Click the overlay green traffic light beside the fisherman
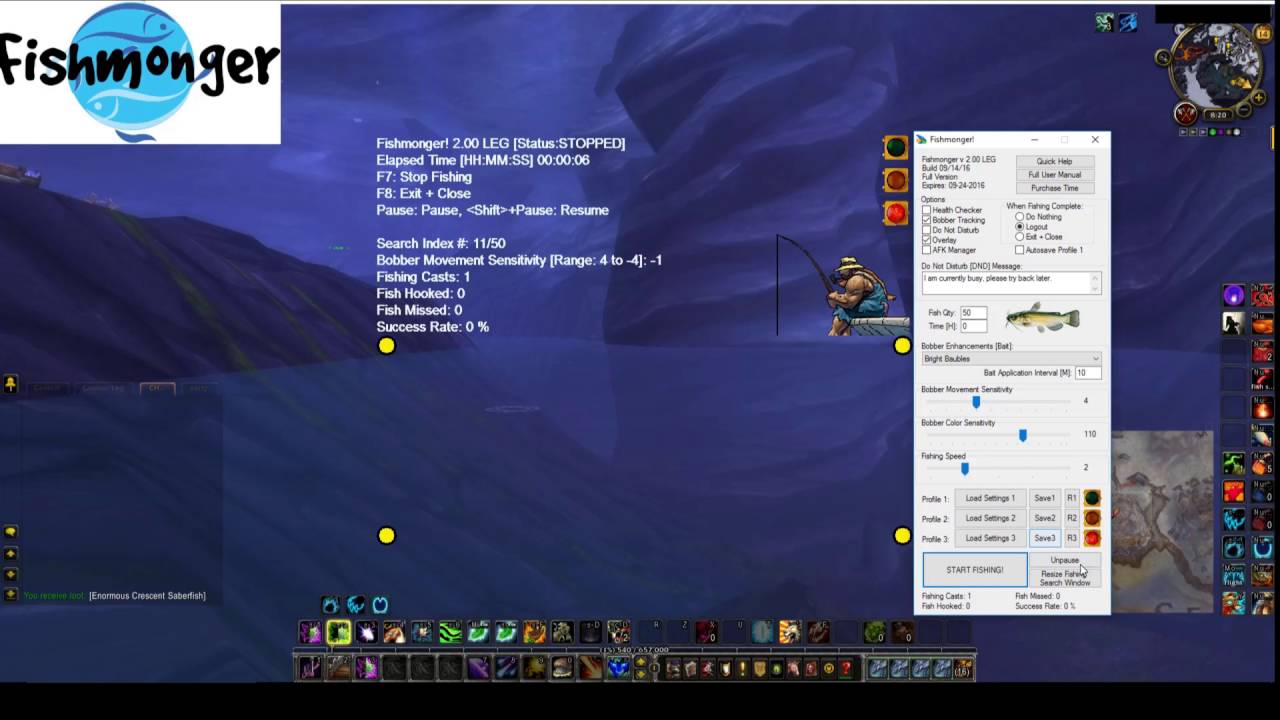 (895, 148)
